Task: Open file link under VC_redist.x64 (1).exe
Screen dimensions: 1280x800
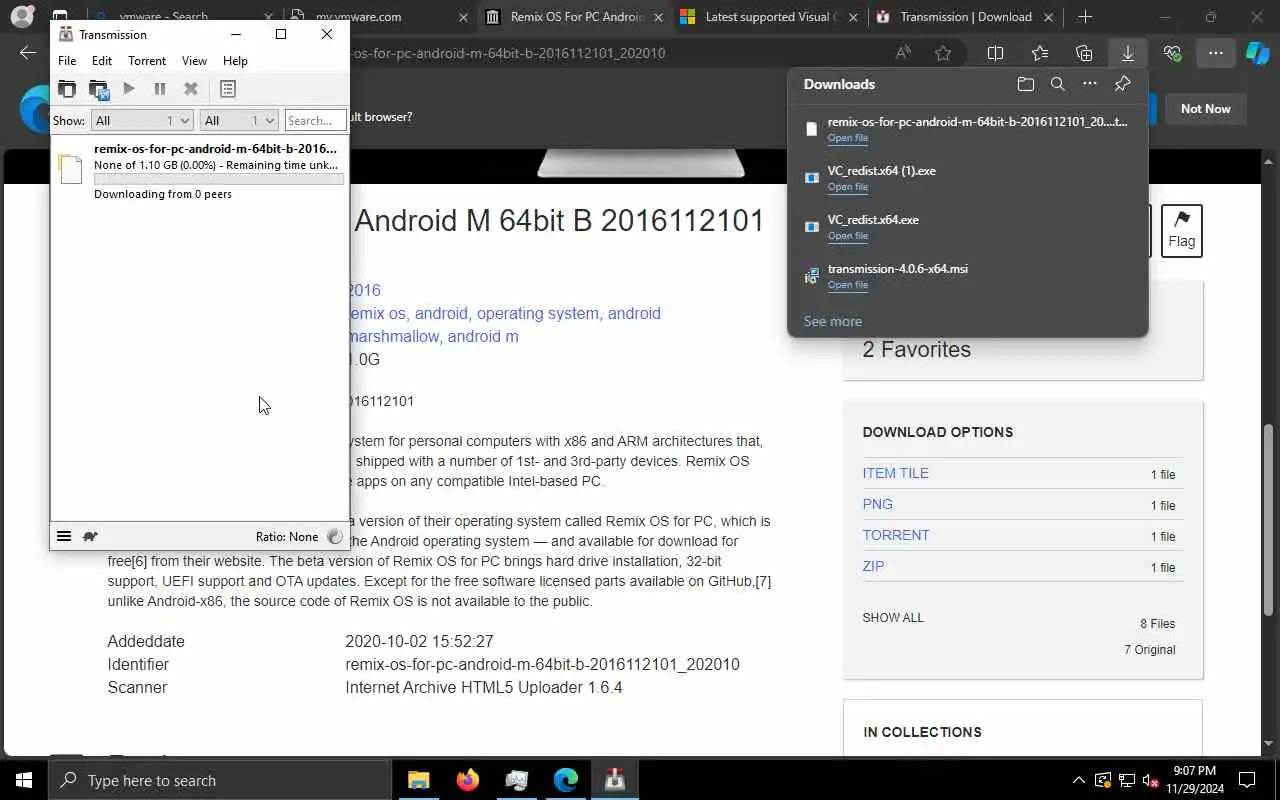Action: [848, 187]
